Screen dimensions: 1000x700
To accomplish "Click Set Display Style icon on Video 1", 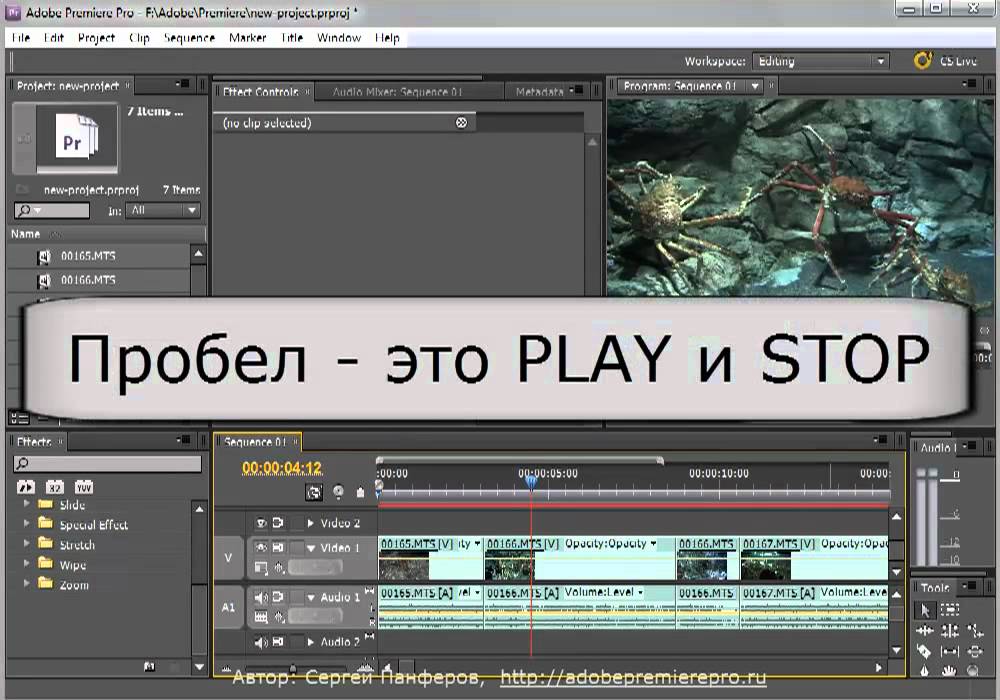I will tap(261, 567).
